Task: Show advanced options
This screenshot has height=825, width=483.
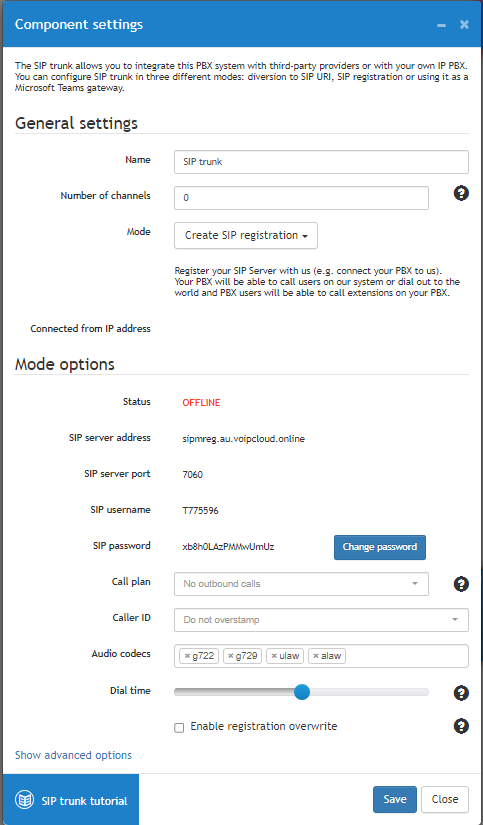Action: click(73, 755)
